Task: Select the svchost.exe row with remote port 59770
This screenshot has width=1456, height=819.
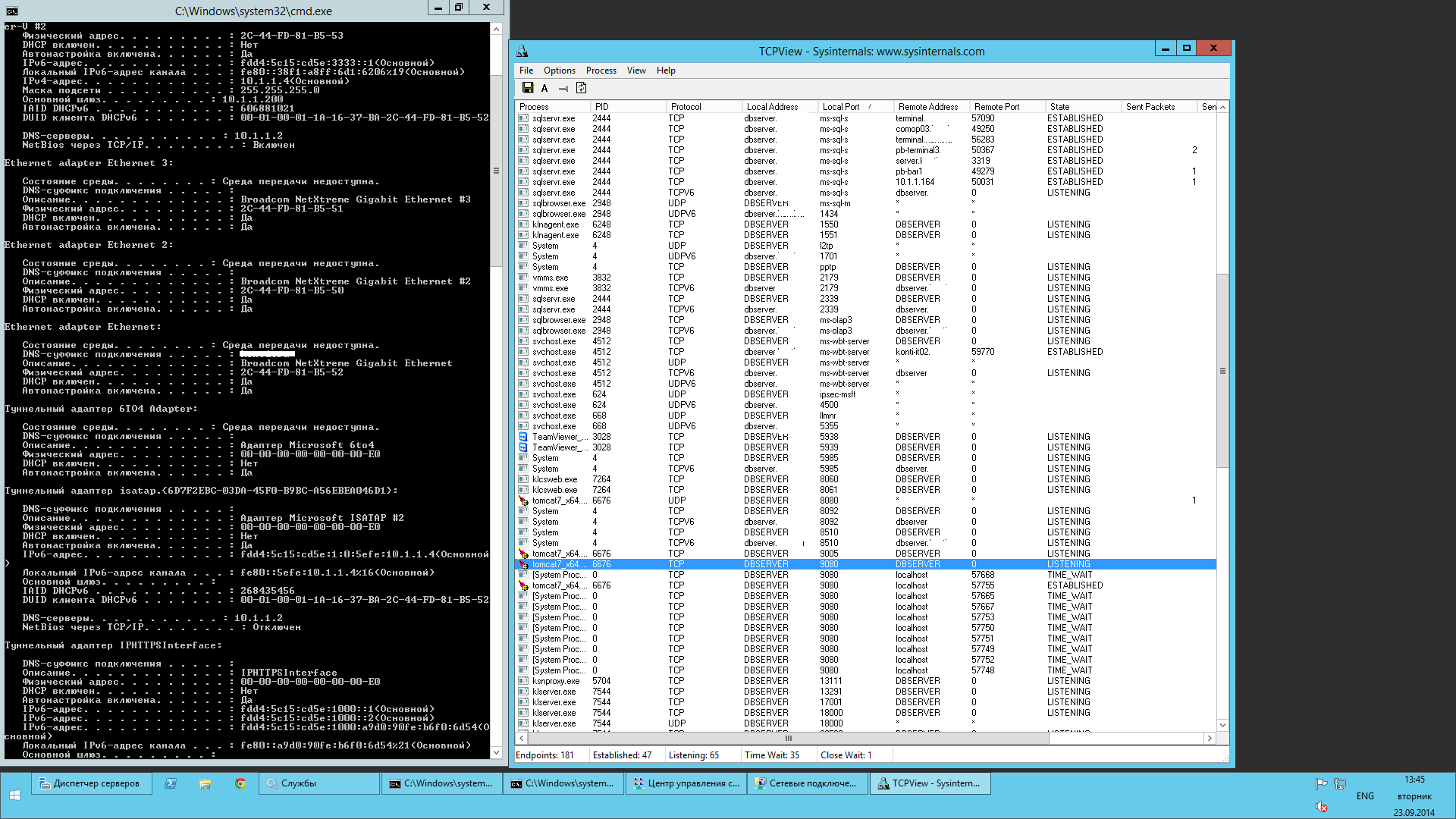Action: [866, 352]
